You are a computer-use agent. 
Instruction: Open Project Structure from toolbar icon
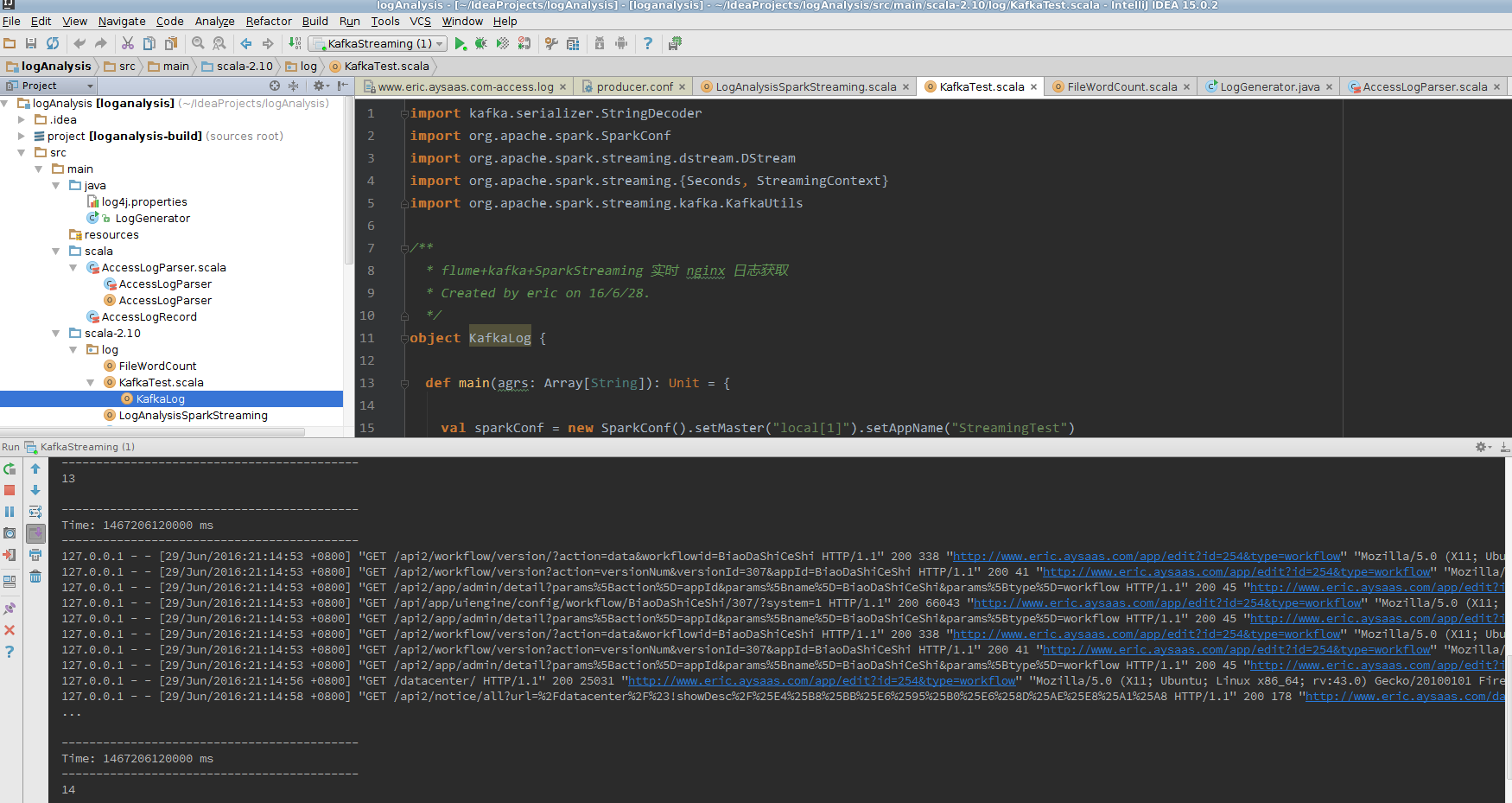pyautogui.click(x=573, y=43)
